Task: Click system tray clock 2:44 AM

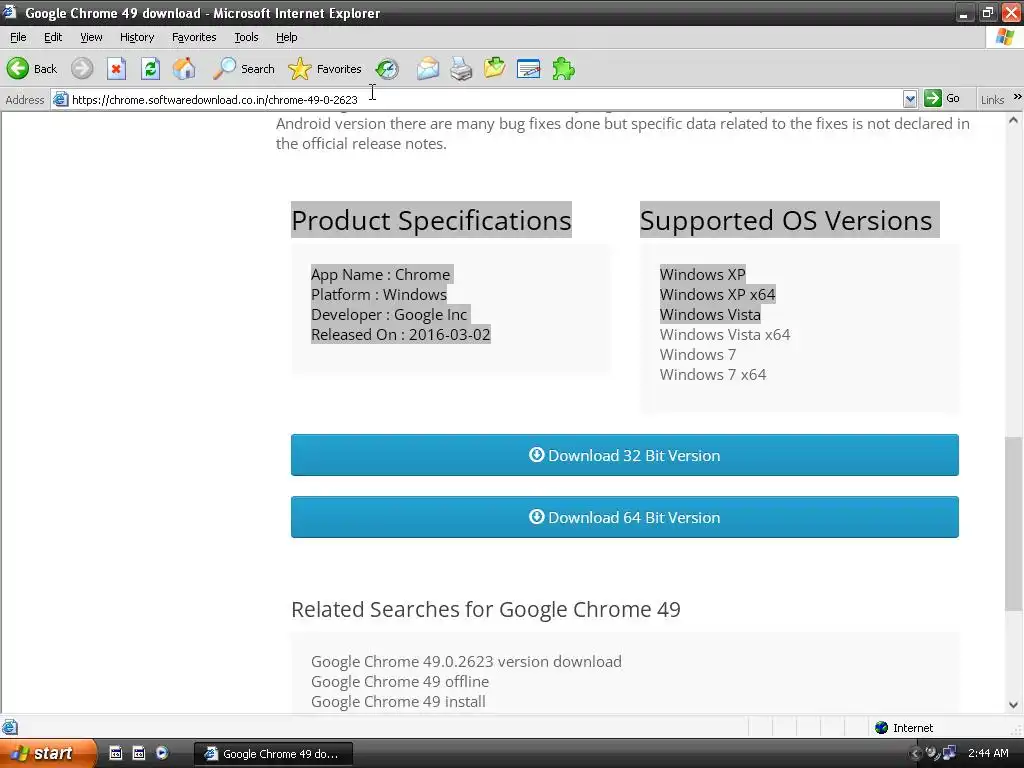Action: (988, 753)
